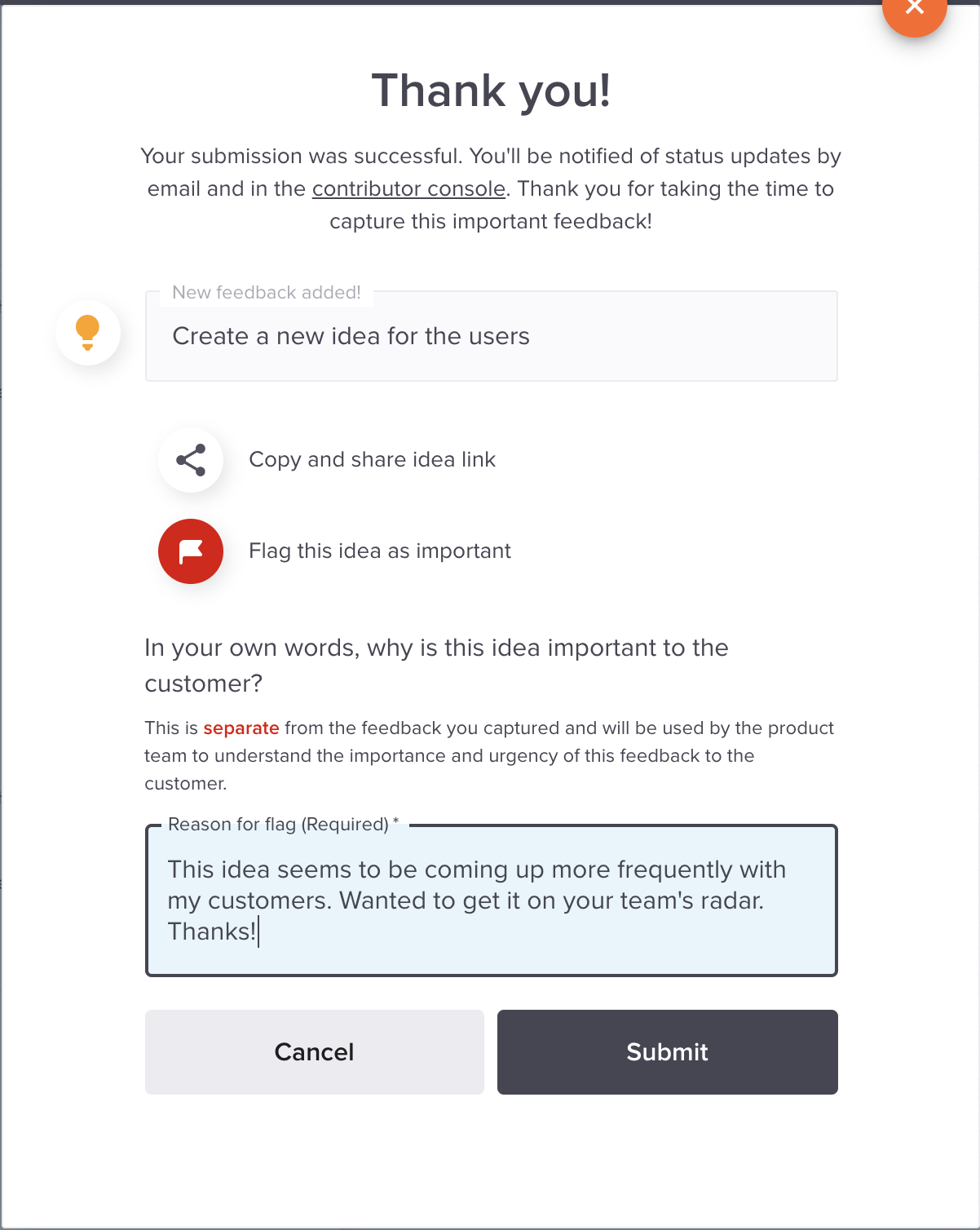The height and width of the screenshot is (1230, 980).
Task: Click the "New feedback added!" label
Action: (267, 292)
